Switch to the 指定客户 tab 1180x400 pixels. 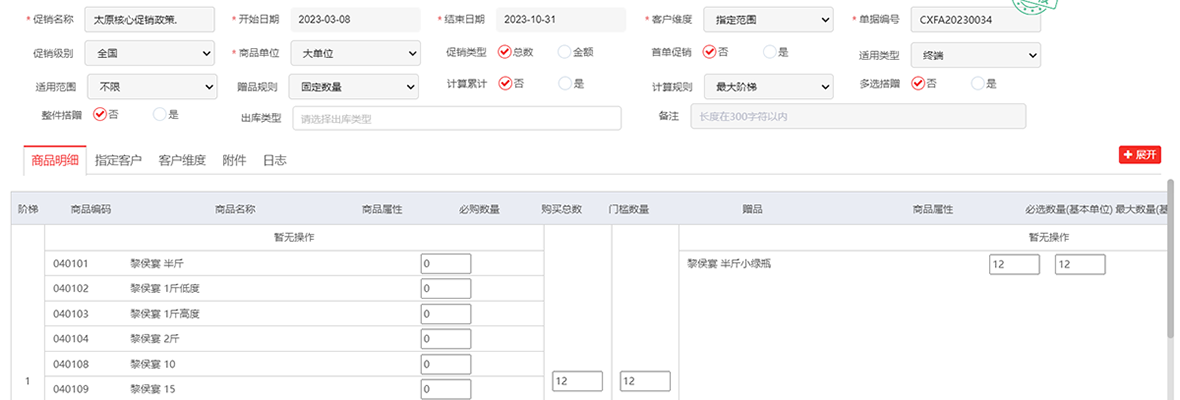point(118,160)
